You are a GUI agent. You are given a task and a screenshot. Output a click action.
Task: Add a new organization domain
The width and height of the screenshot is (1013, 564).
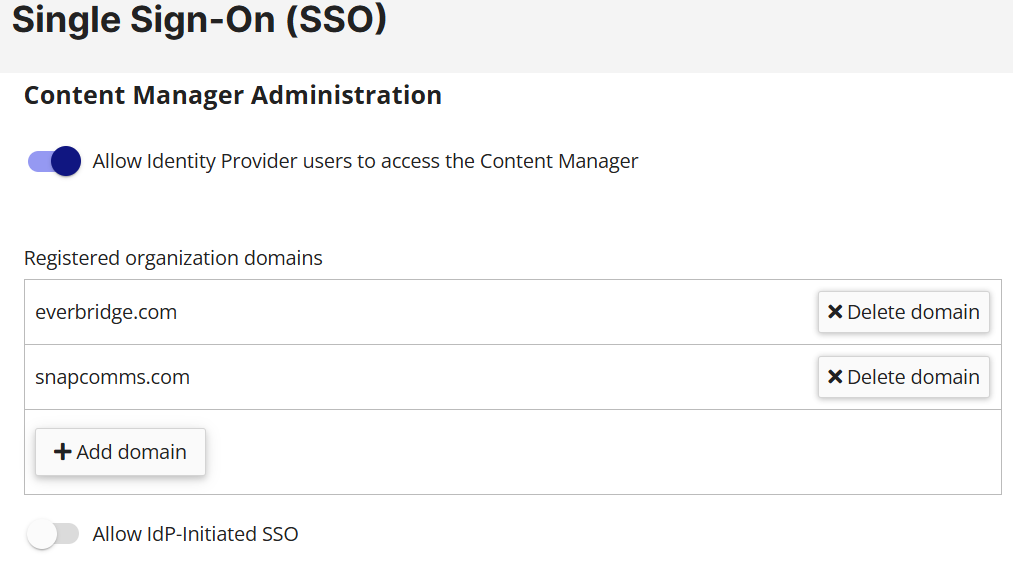click(x=120, y=452)
